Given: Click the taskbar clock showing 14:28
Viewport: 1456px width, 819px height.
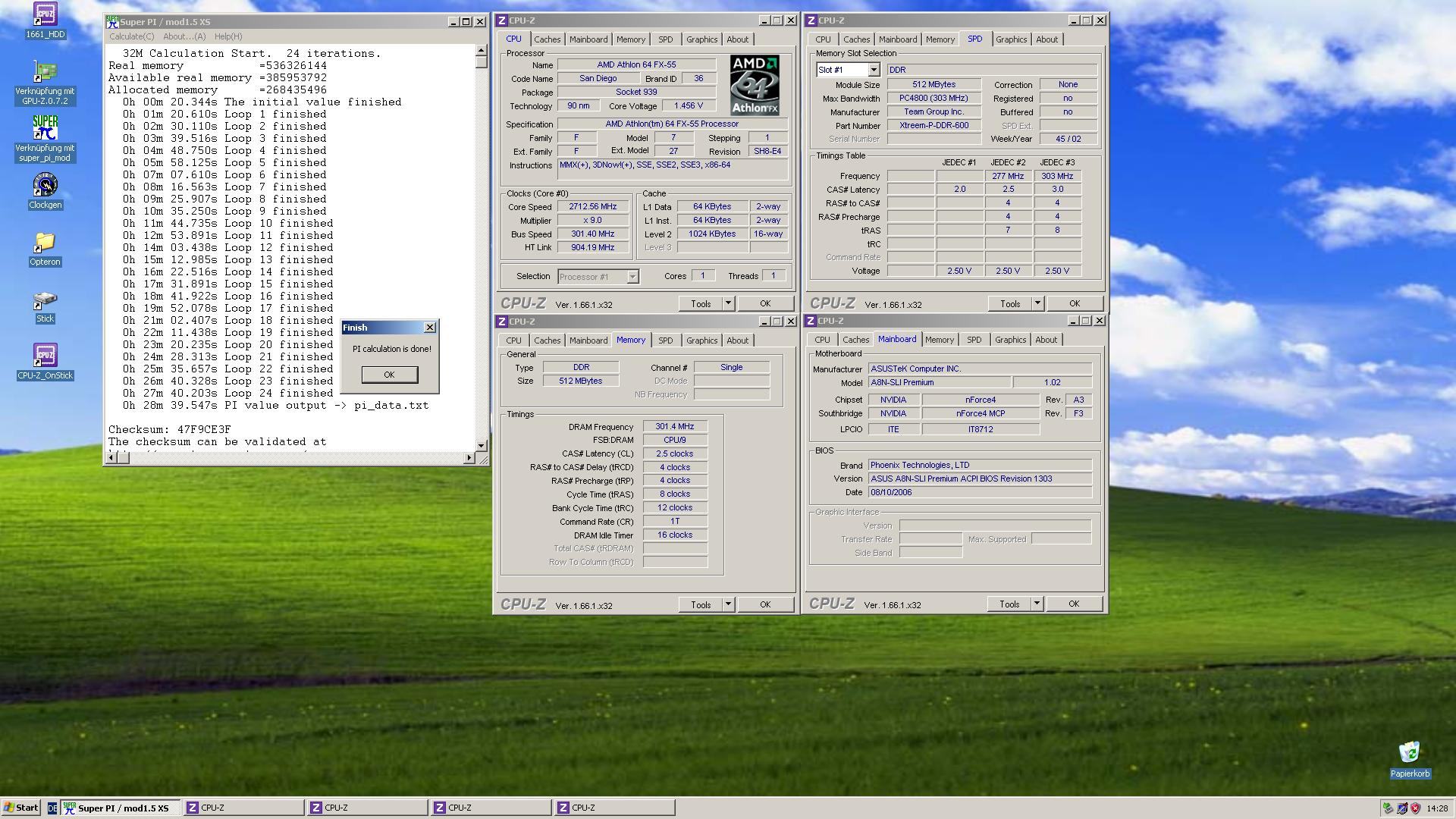Looking at the screenshot, I should [1436, 808].
